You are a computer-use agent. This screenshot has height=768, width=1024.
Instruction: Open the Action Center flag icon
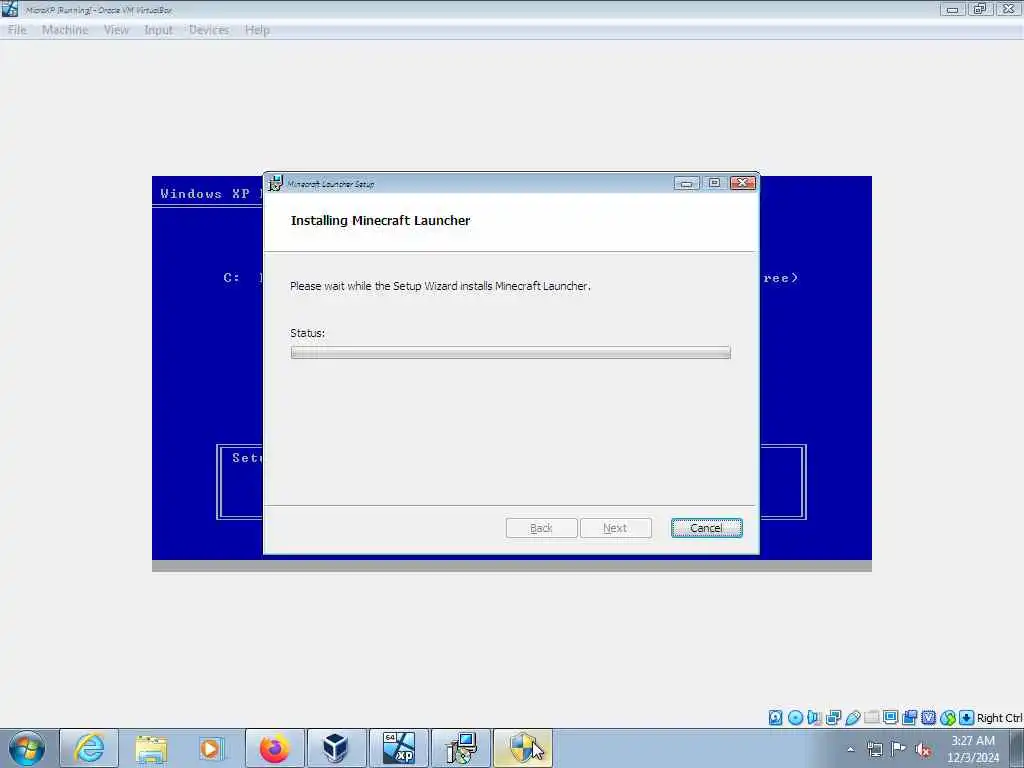pyautogui.click(x=899, y=749)
